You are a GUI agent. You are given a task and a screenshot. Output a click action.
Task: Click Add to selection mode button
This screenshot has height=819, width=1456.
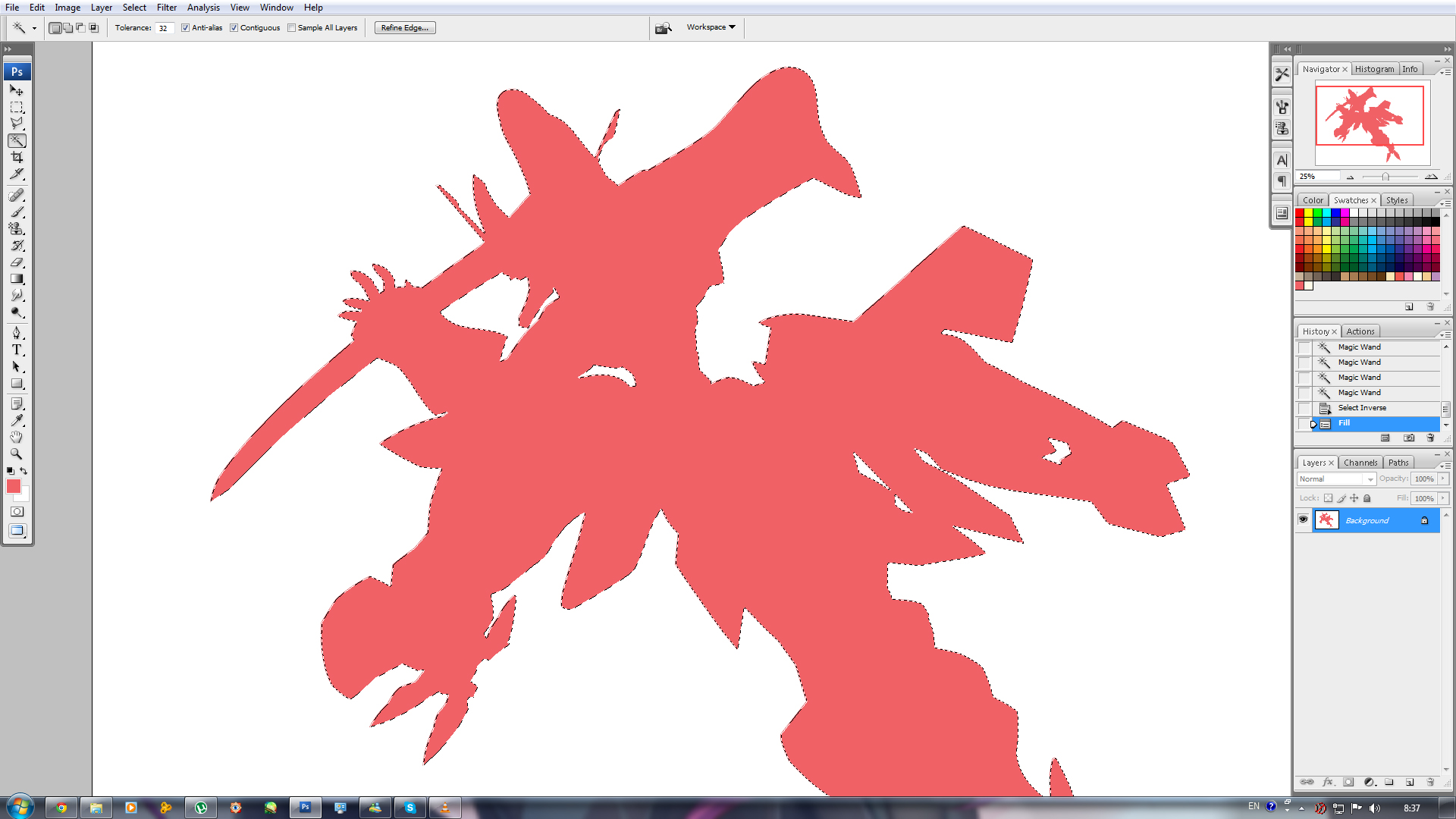[x=67, y=28]
